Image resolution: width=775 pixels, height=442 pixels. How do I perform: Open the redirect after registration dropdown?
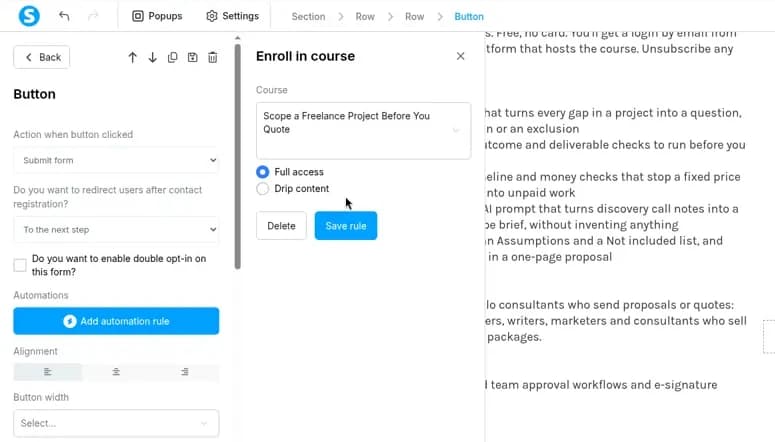coord(116,229)
